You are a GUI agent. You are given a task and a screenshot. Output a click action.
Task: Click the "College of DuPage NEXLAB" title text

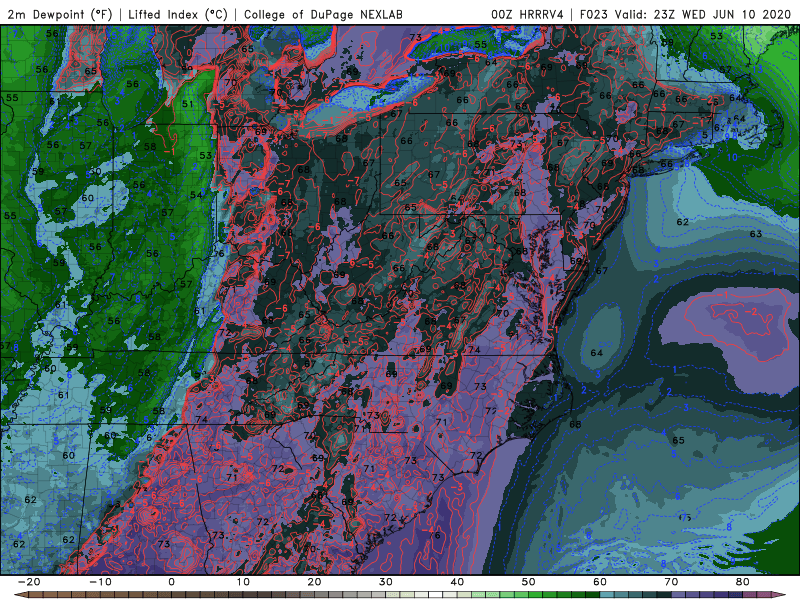click(323, 15)
